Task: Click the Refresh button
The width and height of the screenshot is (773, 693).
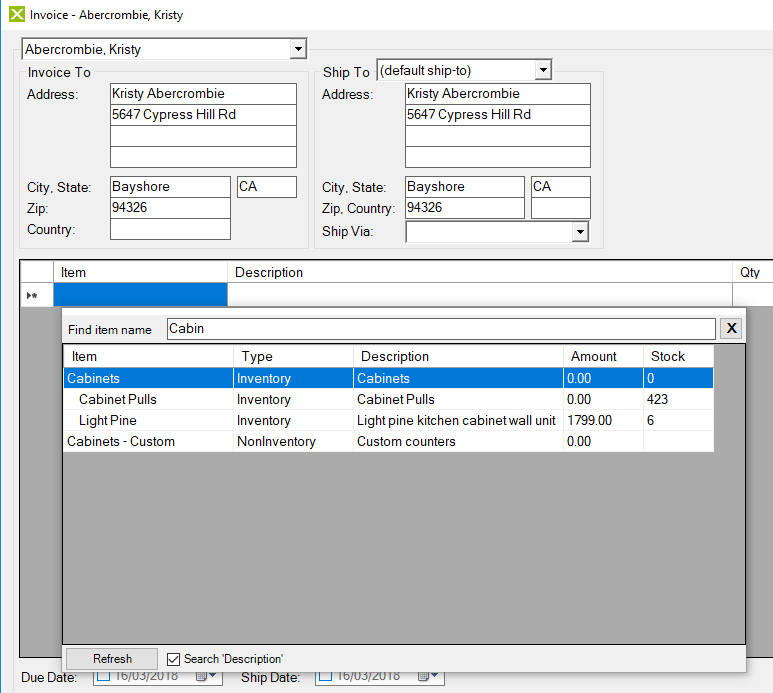Action: 112,659
